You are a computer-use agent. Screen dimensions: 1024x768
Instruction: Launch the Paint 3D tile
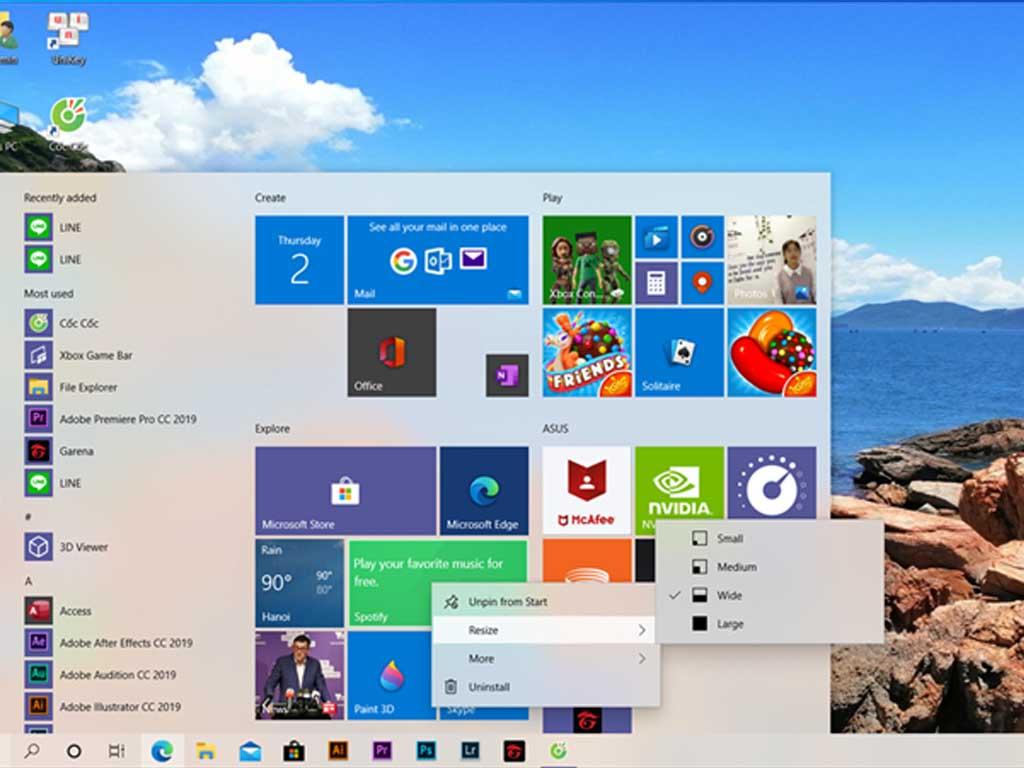tap(390, 680)
